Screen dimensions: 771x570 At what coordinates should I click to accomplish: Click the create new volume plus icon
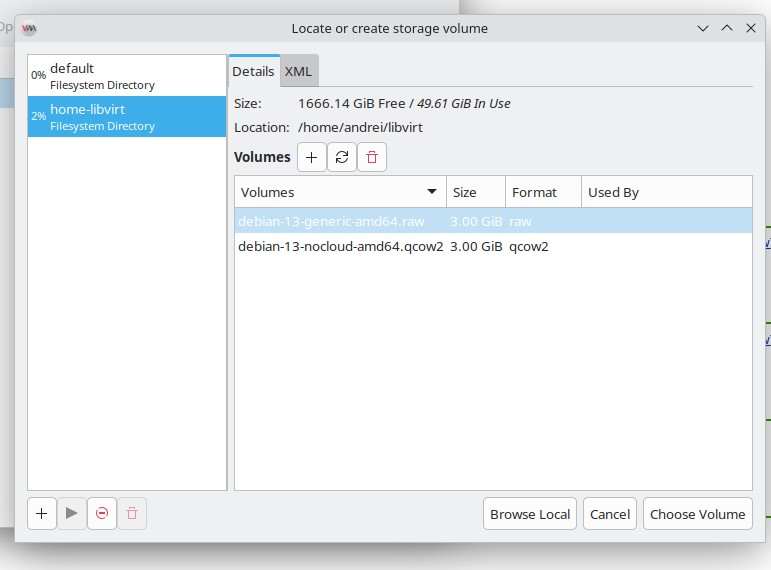click(312, 157)
